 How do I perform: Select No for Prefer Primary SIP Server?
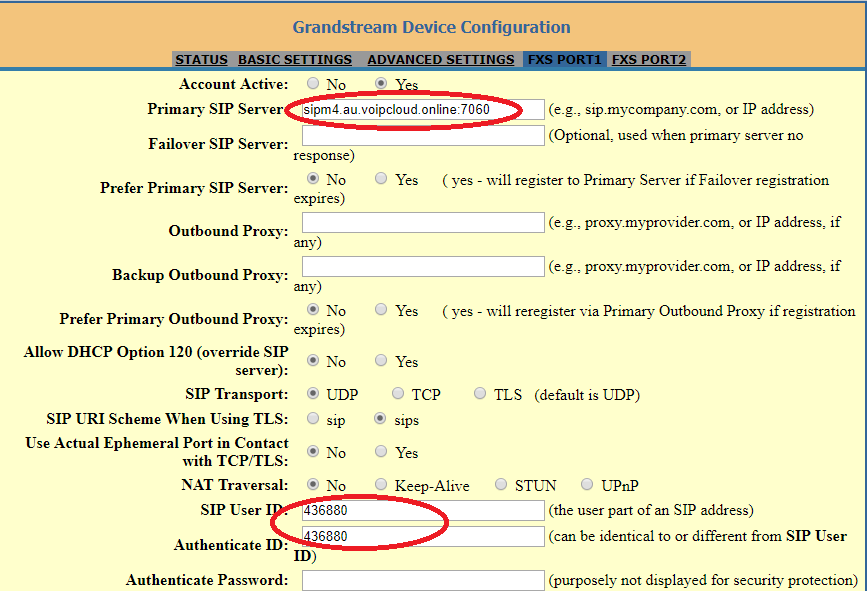click(313, 179)
